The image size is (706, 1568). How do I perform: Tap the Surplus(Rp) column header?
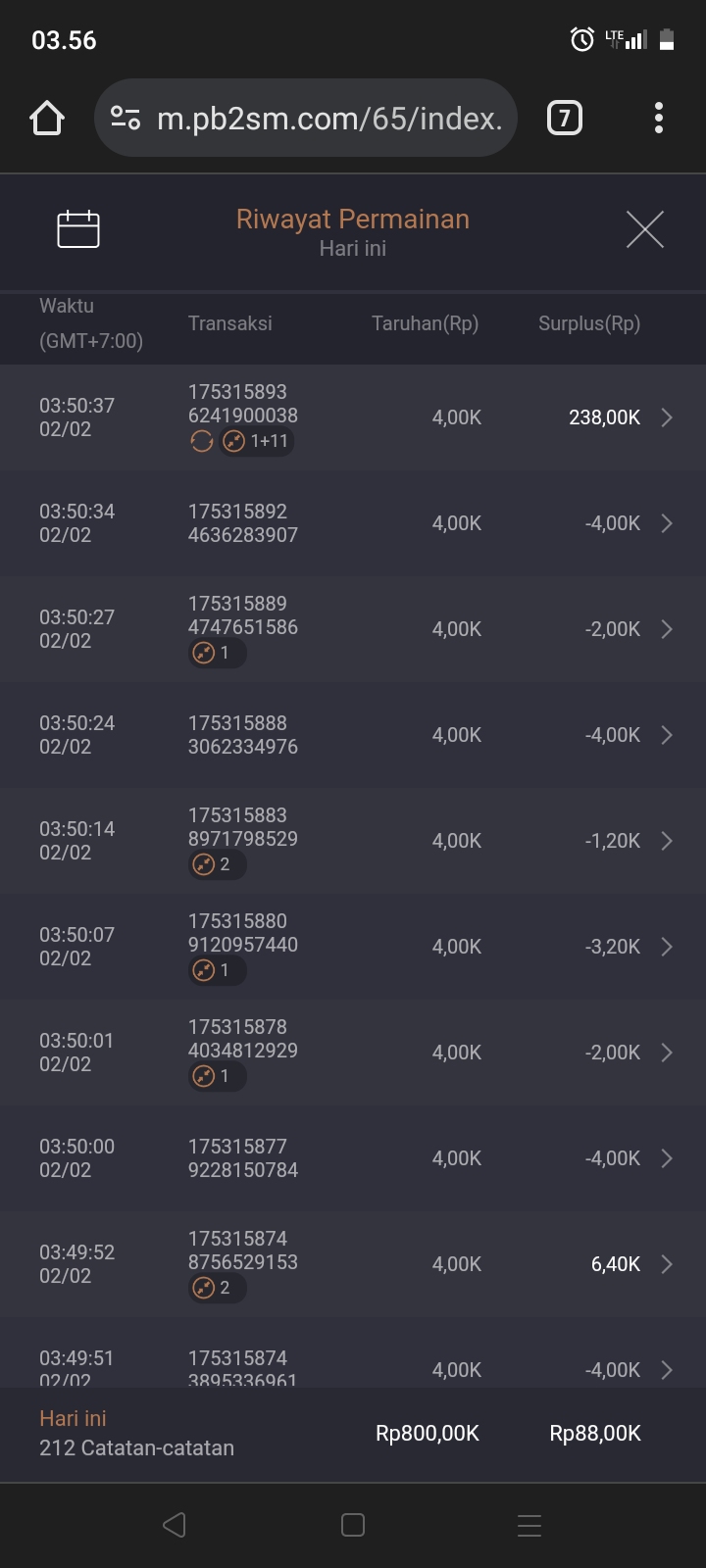(589, 323)
